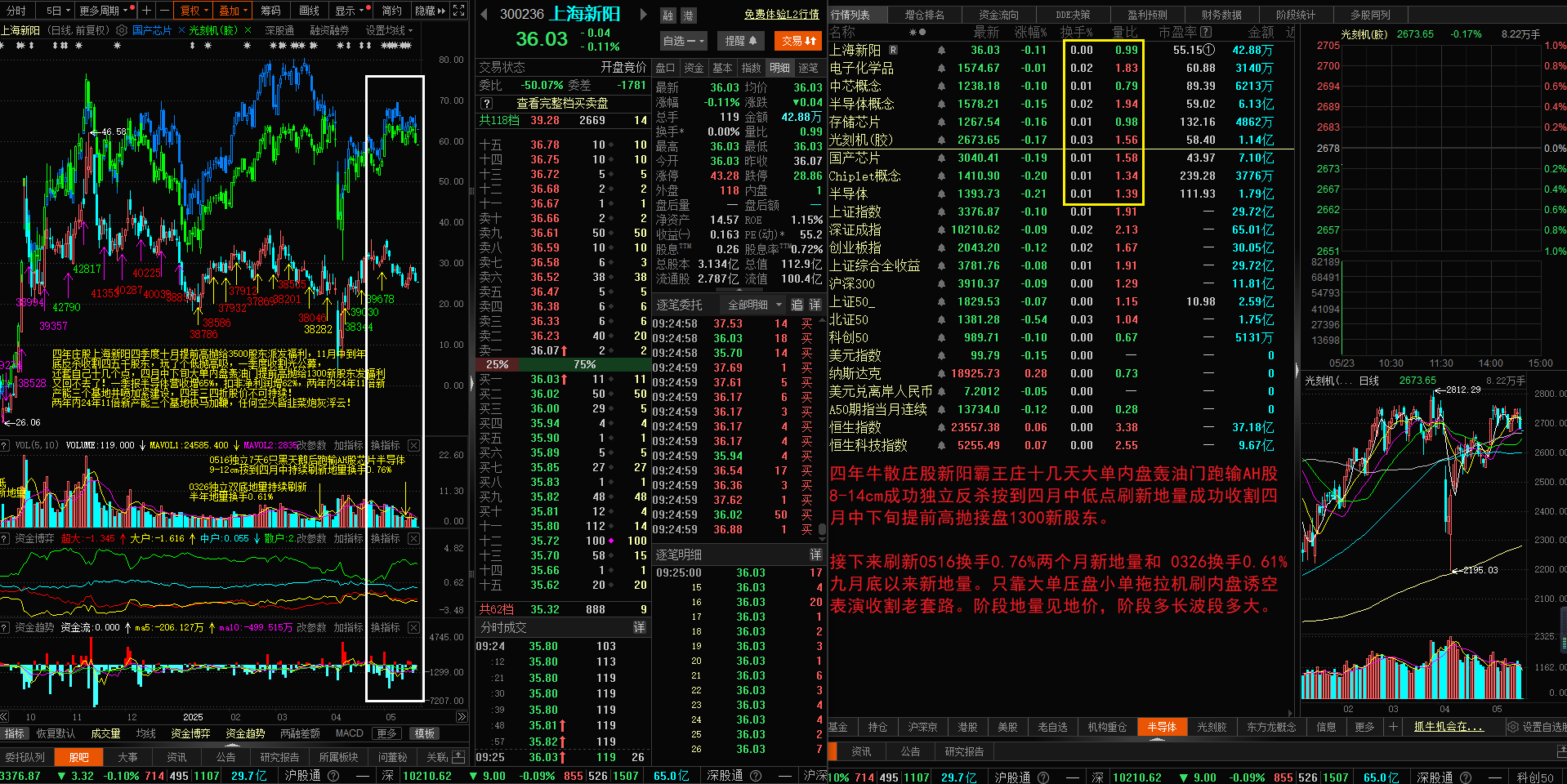
Task: Select the 盘口 tab
Action: click(x=666, y=68)
